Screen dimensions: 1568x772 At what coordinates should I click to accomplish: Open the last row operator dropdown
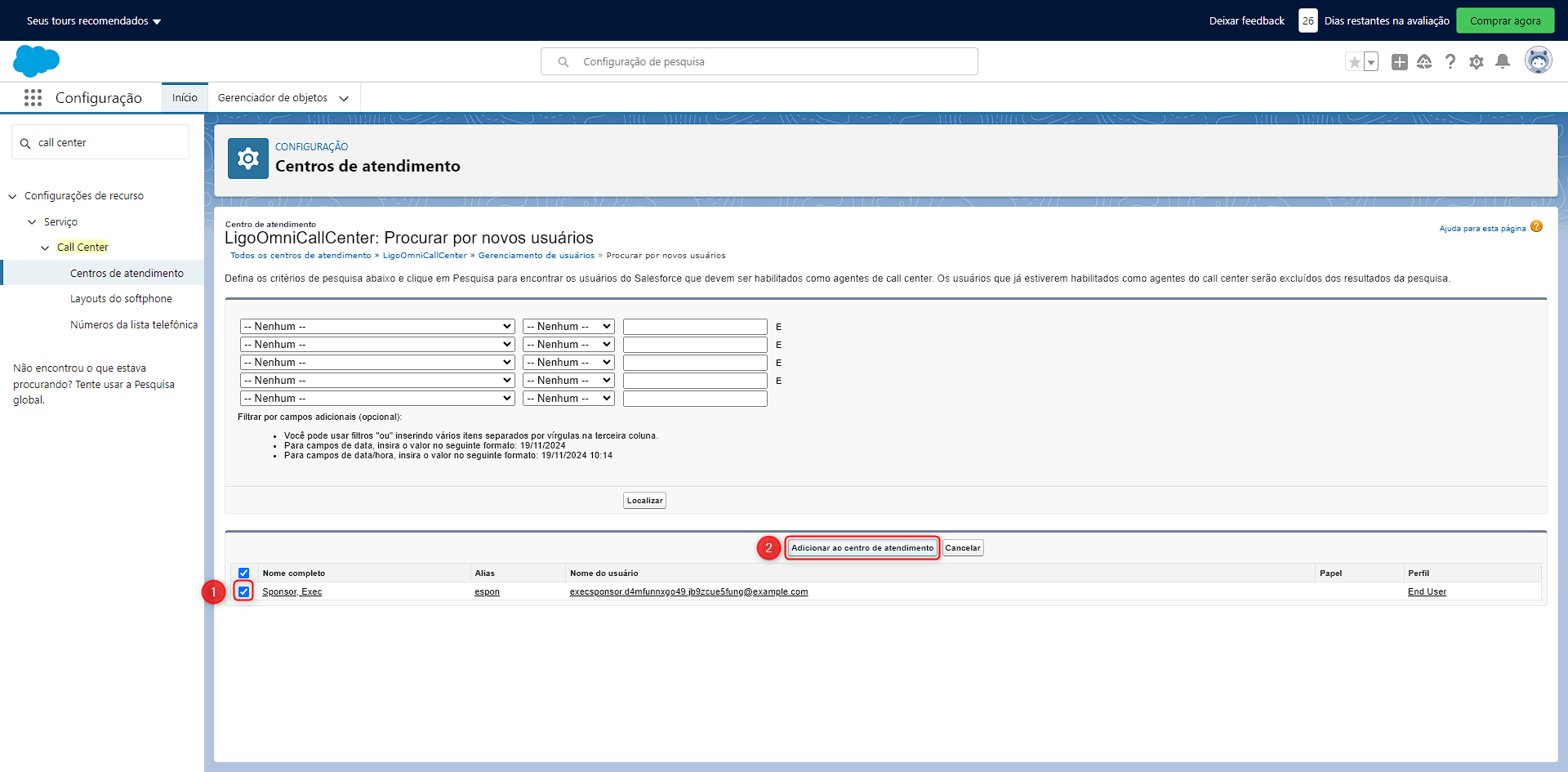(568, 399)
